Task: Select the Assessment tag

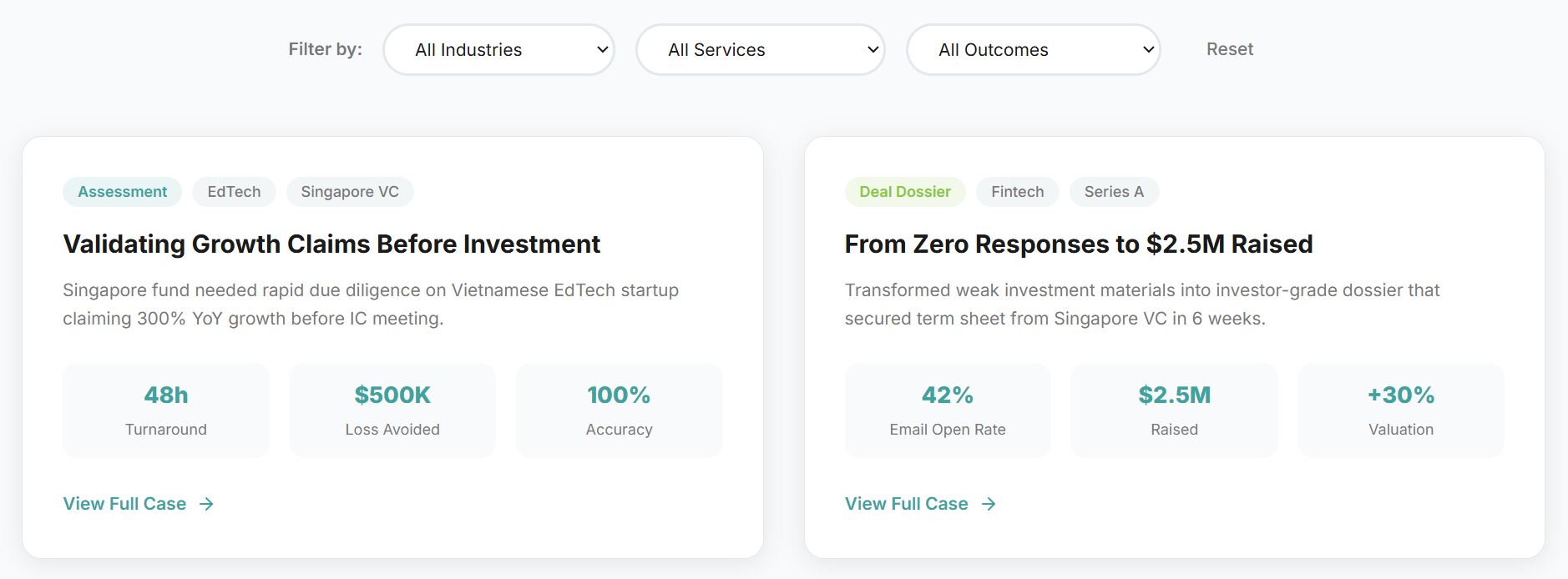Action: [x=122, y=192]
